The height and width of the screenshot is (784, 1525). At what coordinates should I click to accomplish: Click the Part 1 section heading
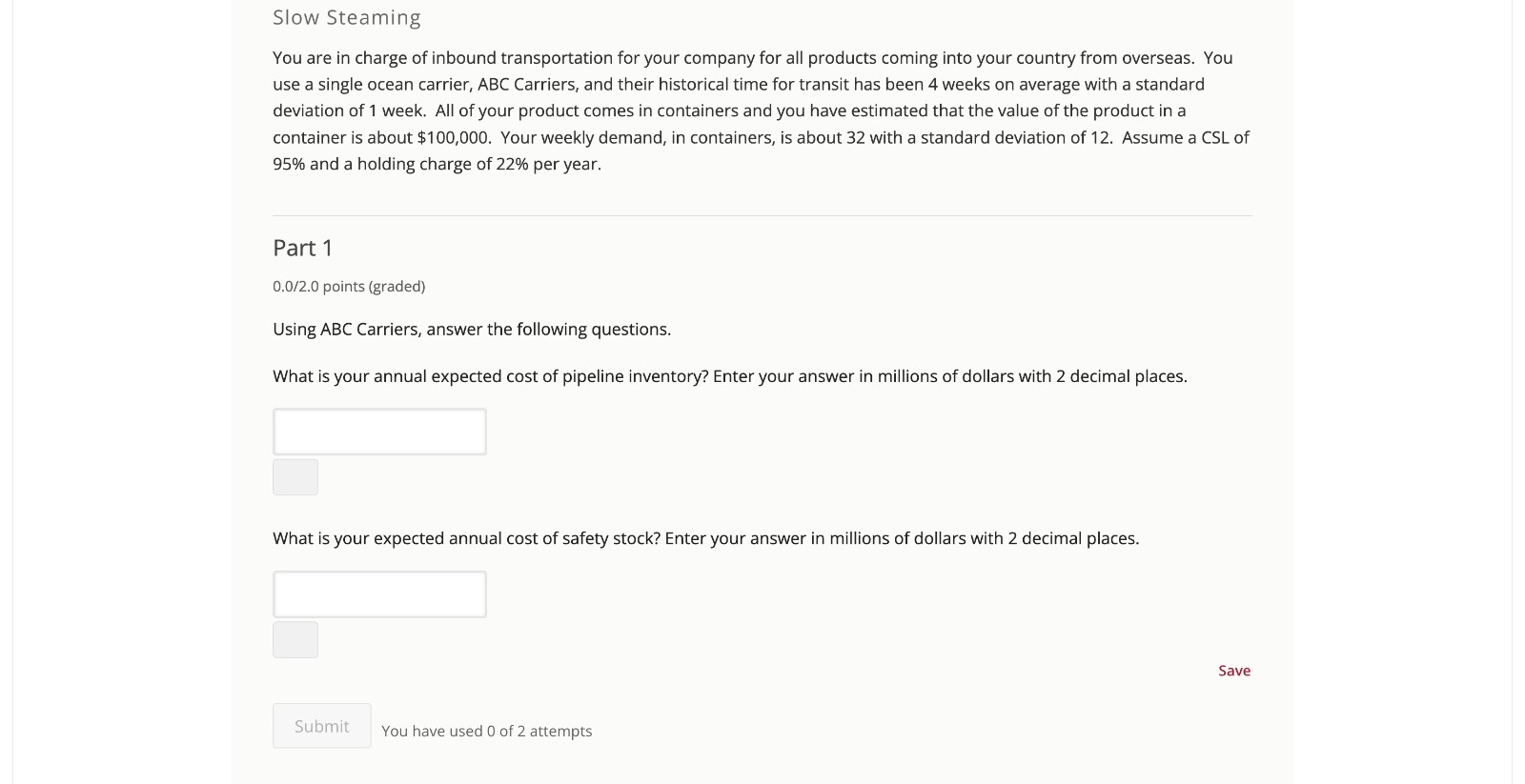coord(302,248)
